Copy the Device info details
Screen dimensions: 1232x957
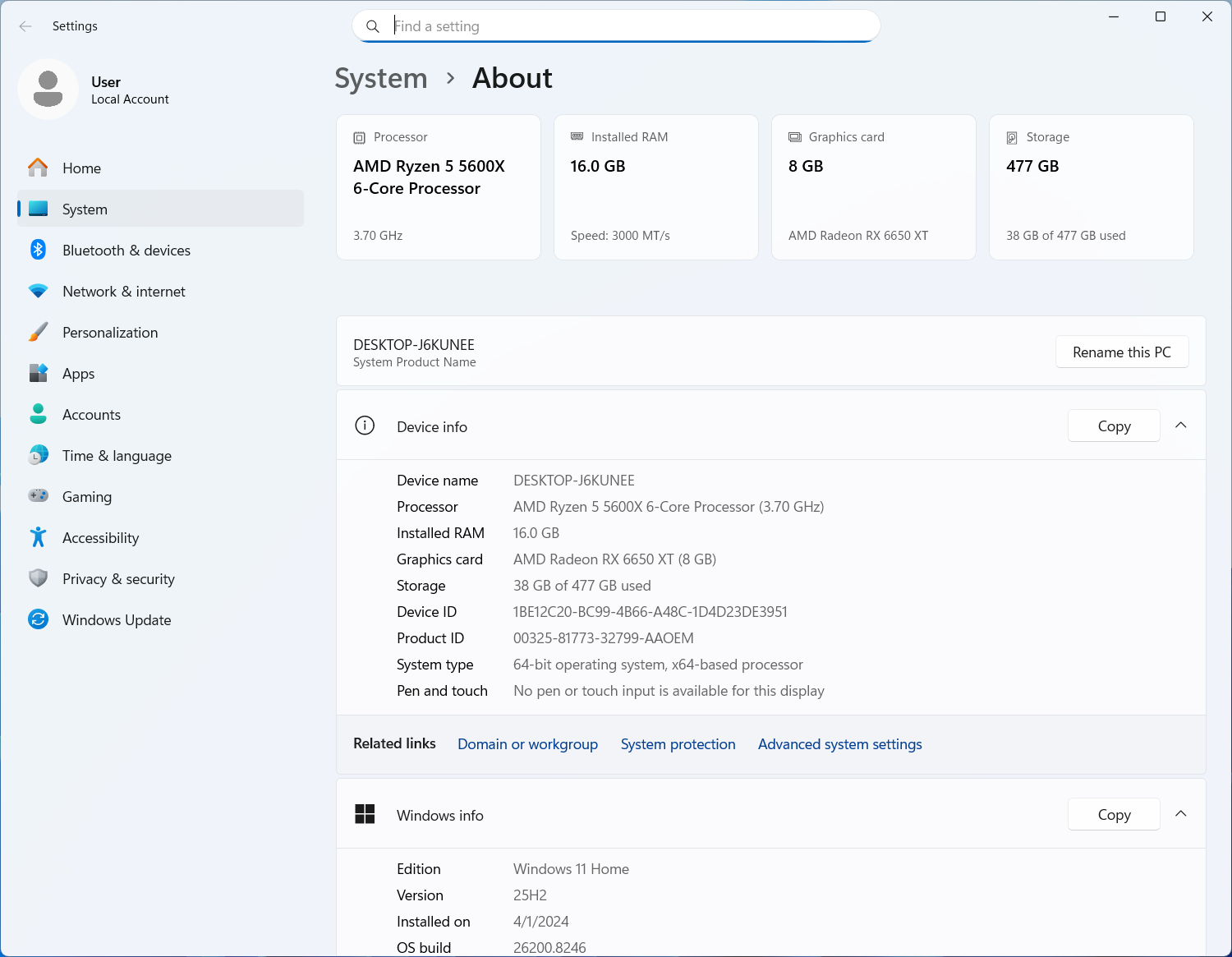(1113, 426)
